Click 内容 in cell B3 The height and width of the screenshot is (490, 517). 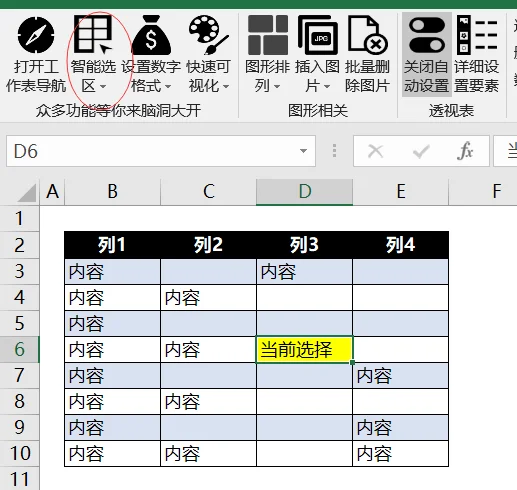tap(86, 272)
